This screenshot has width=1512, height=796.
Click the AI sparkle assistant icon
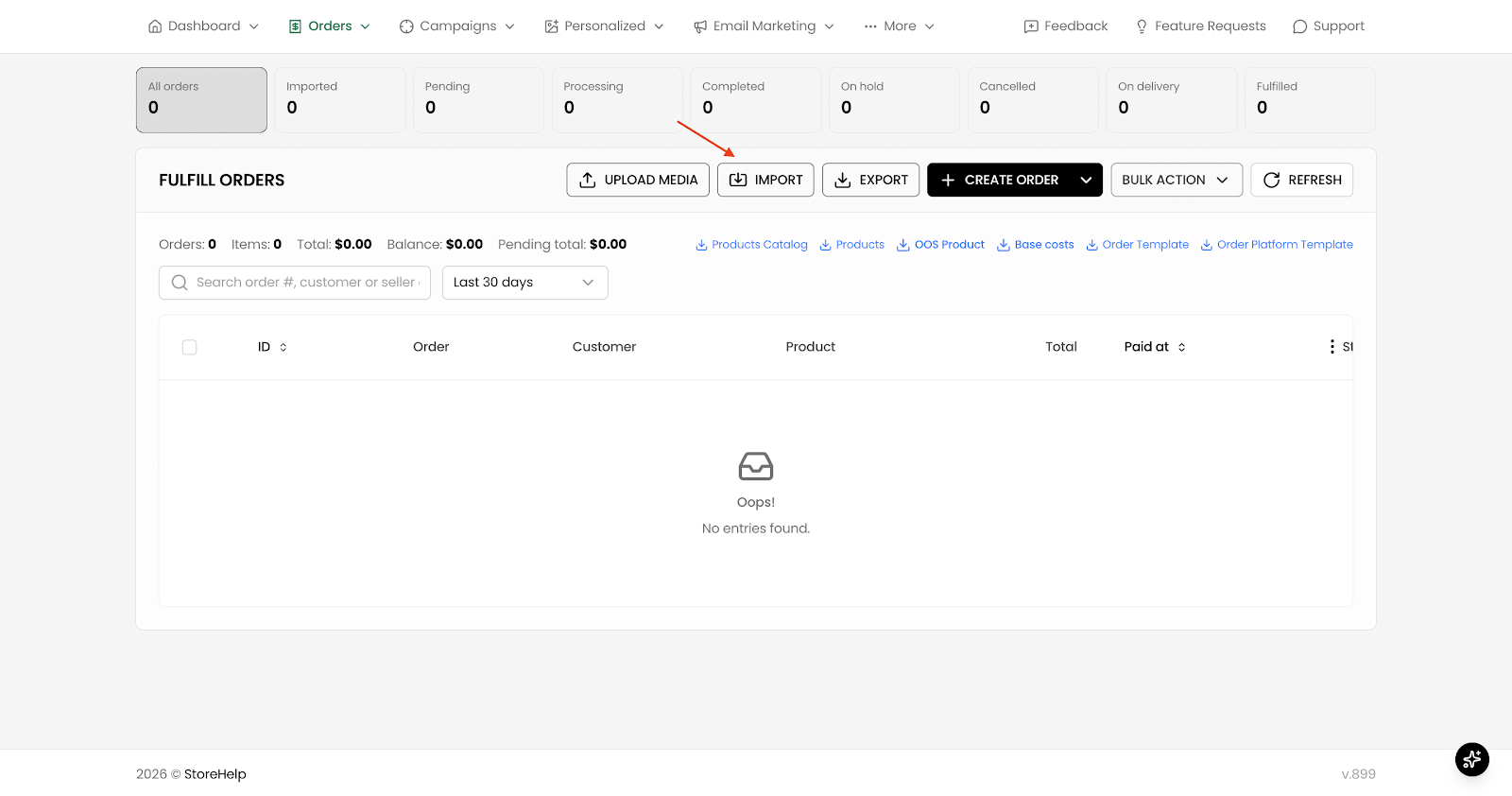tap(1471, 759)
